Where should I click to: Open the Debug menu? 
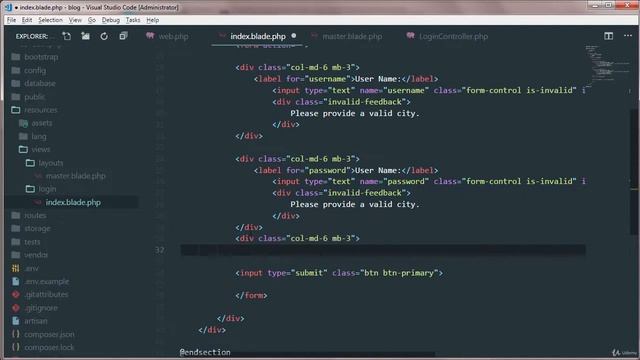click(x=111, y=20)
